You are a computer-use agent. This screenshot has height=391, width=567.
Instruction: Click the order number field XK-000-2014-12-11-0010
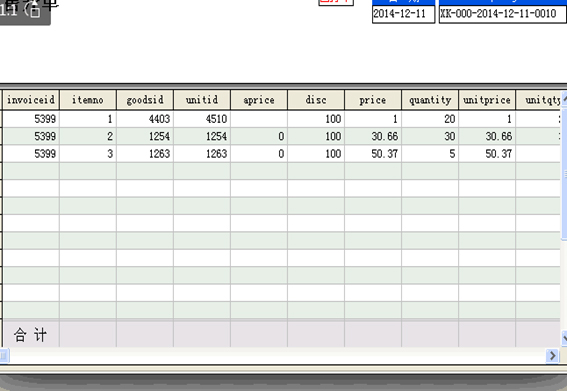(x=503, y=14)
